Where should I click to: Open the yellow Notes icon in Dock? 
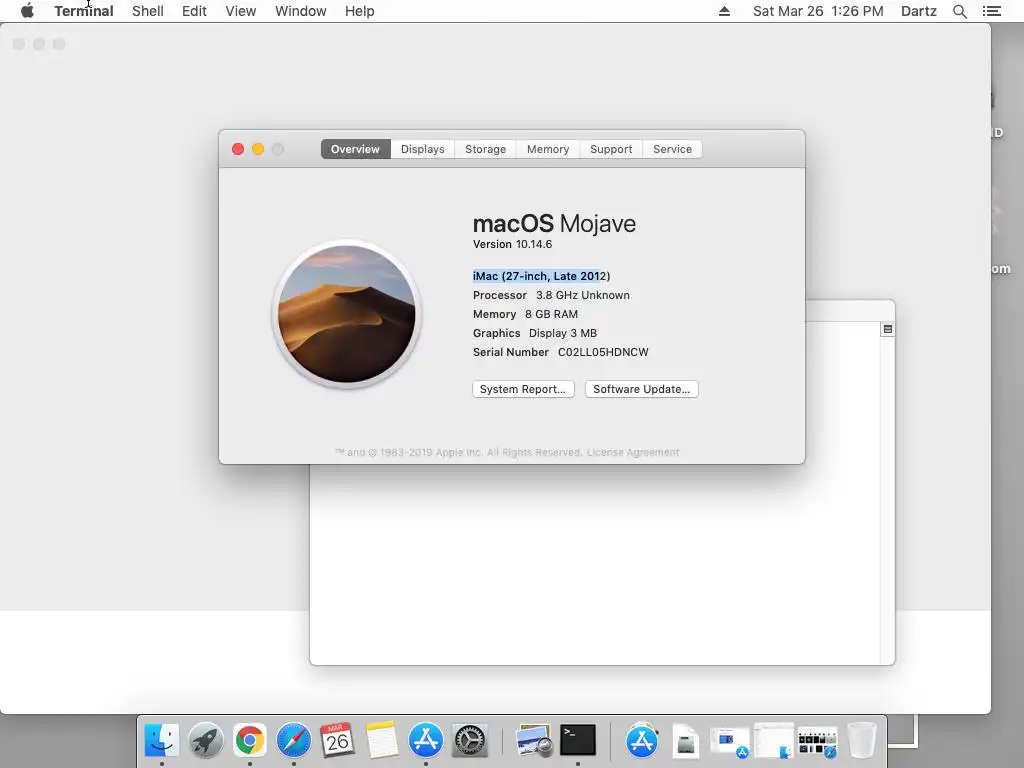[x=381, y=741]
